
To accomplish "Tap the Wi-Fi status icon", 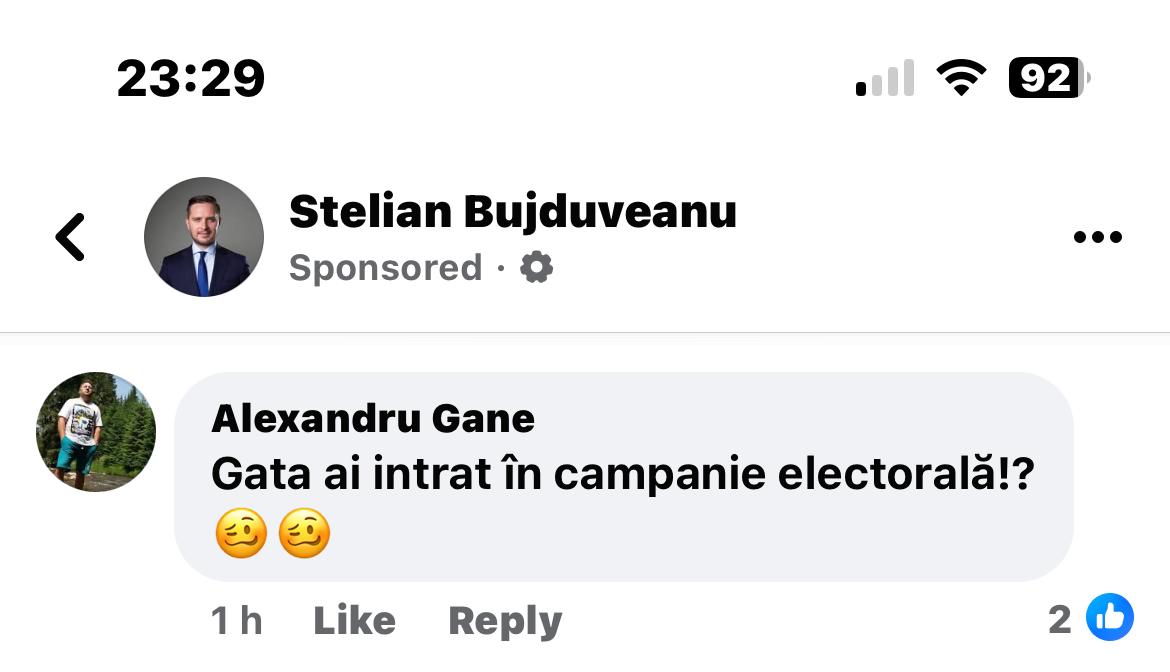I will [x=960, y=78].
